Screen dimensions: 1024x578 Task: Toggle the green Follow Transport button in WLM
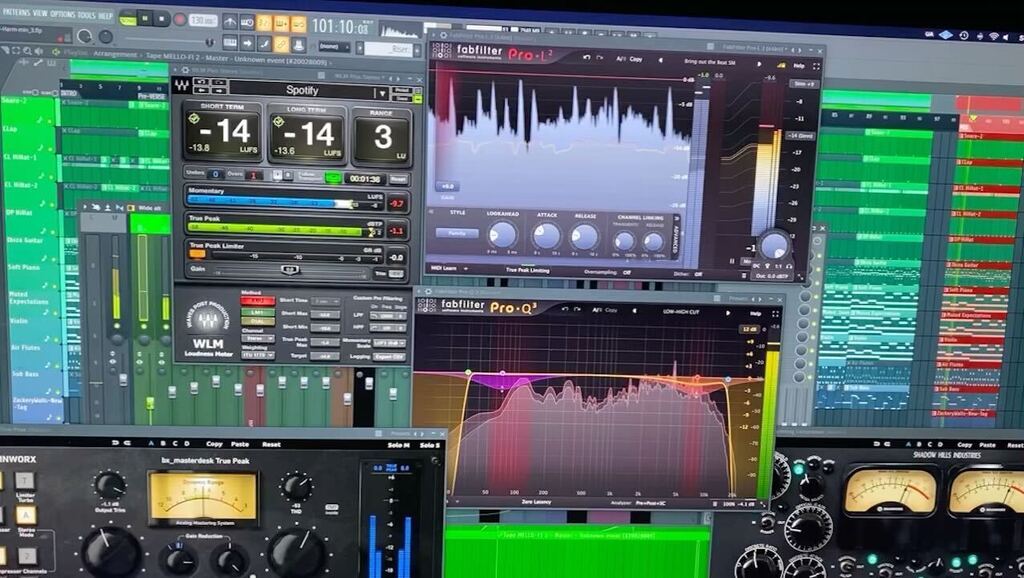(x=333, y=178)
